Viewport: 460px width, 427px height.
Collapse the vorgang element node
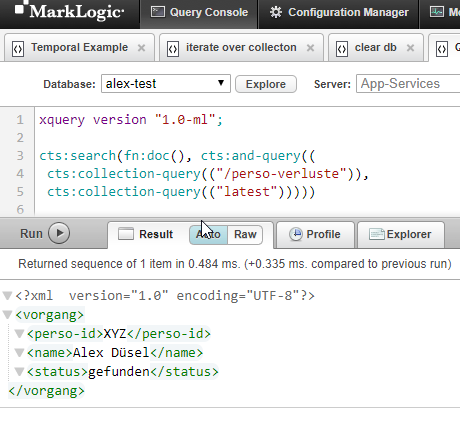point(7,314)
